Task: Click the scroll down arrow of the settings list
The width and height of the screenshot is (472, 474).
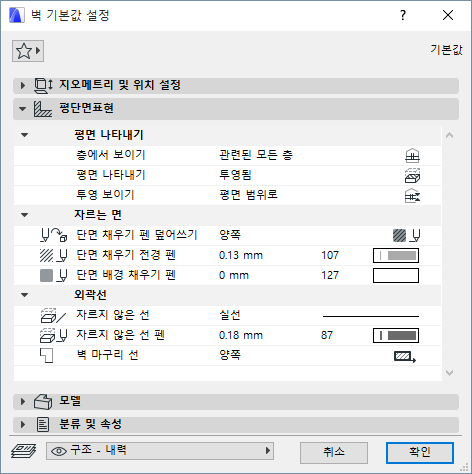Action: [449, 373]
